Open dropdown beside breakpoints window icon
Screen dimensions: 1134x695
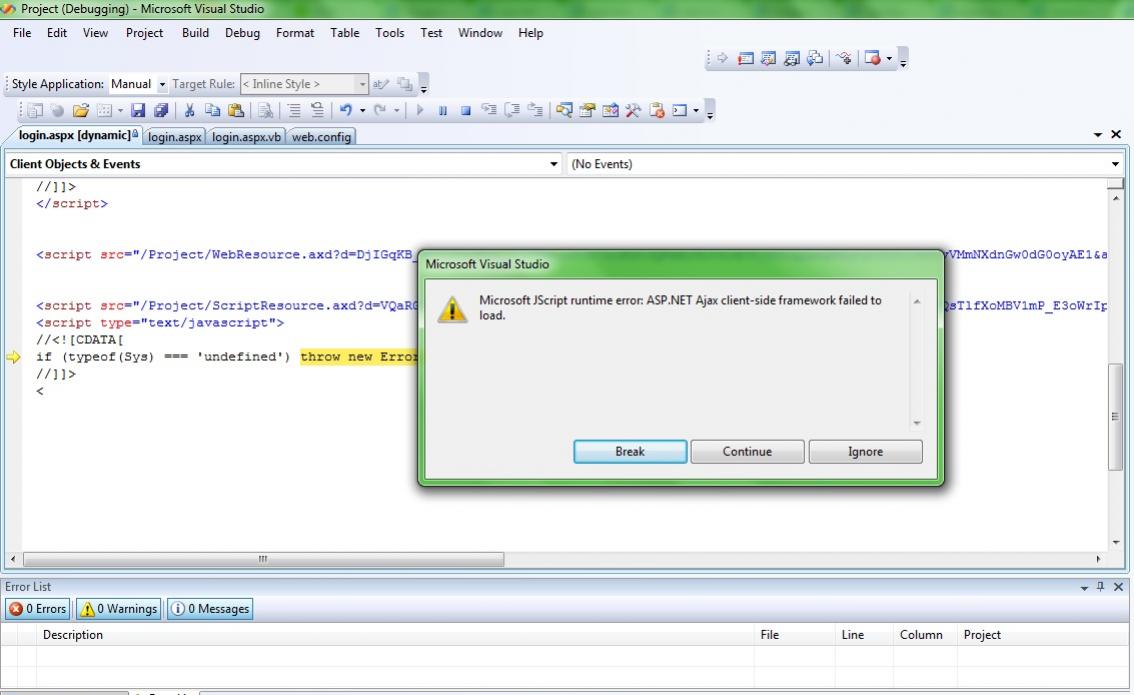[x=890, y=59]
